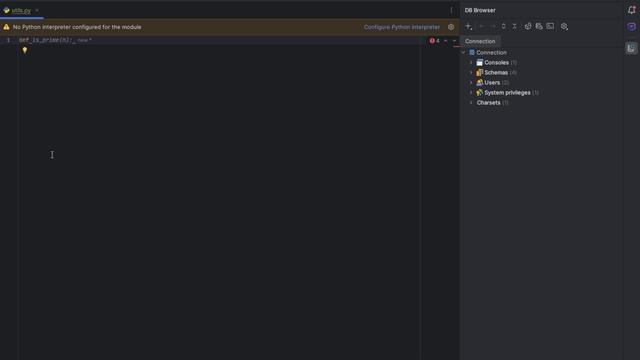Image resolution: width=640 pixels, height=360 pixels.
Task: Open SQL console icon in DB Browser toolbar
Action: click(x=550, y=27)
